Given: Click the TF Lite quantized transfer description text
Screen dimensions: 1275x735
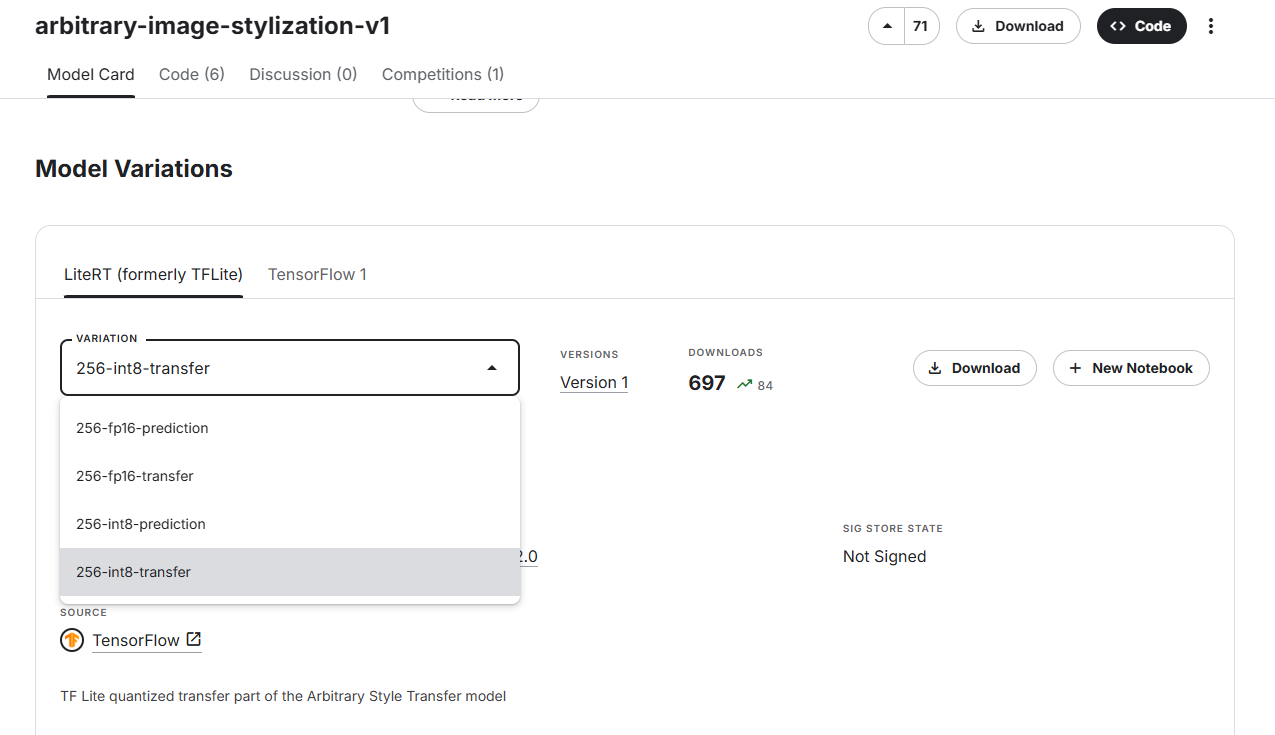Looking at the screenshot, I should tap(283, 696).
